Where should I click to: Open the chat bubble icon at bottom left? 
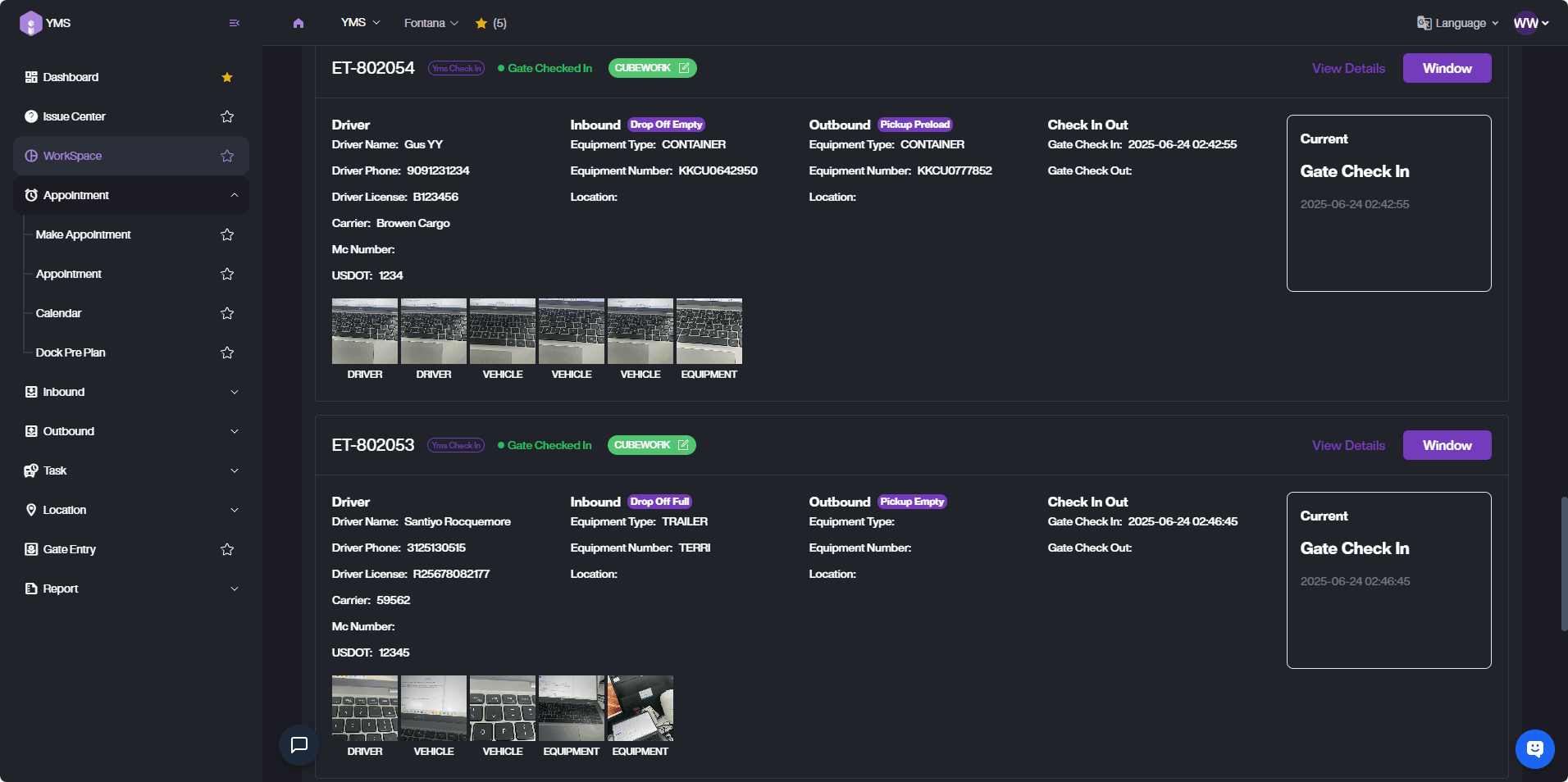coord(299,744)
